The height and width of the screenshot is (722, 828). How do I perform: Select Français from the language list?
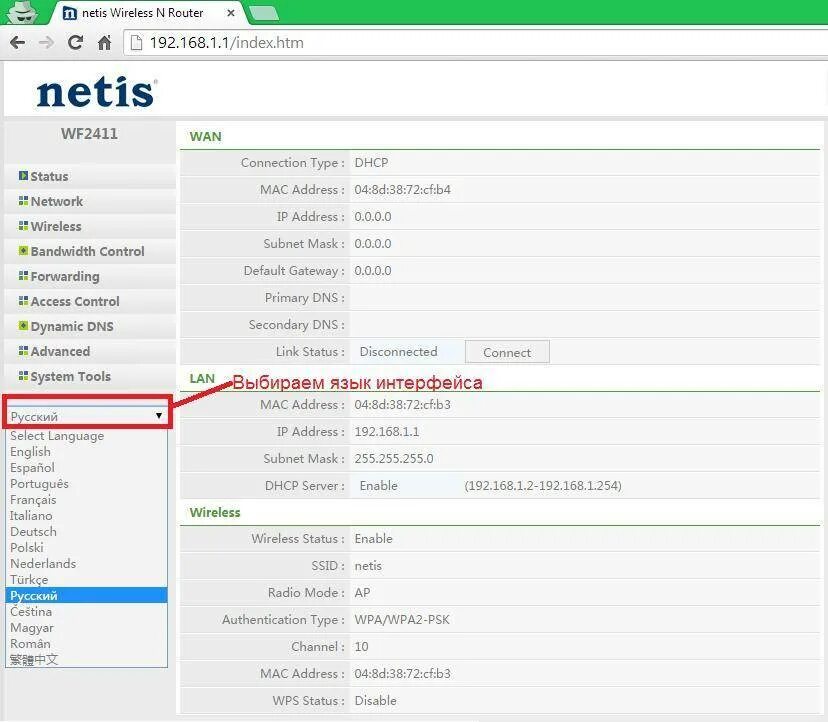tap(87, 500)
